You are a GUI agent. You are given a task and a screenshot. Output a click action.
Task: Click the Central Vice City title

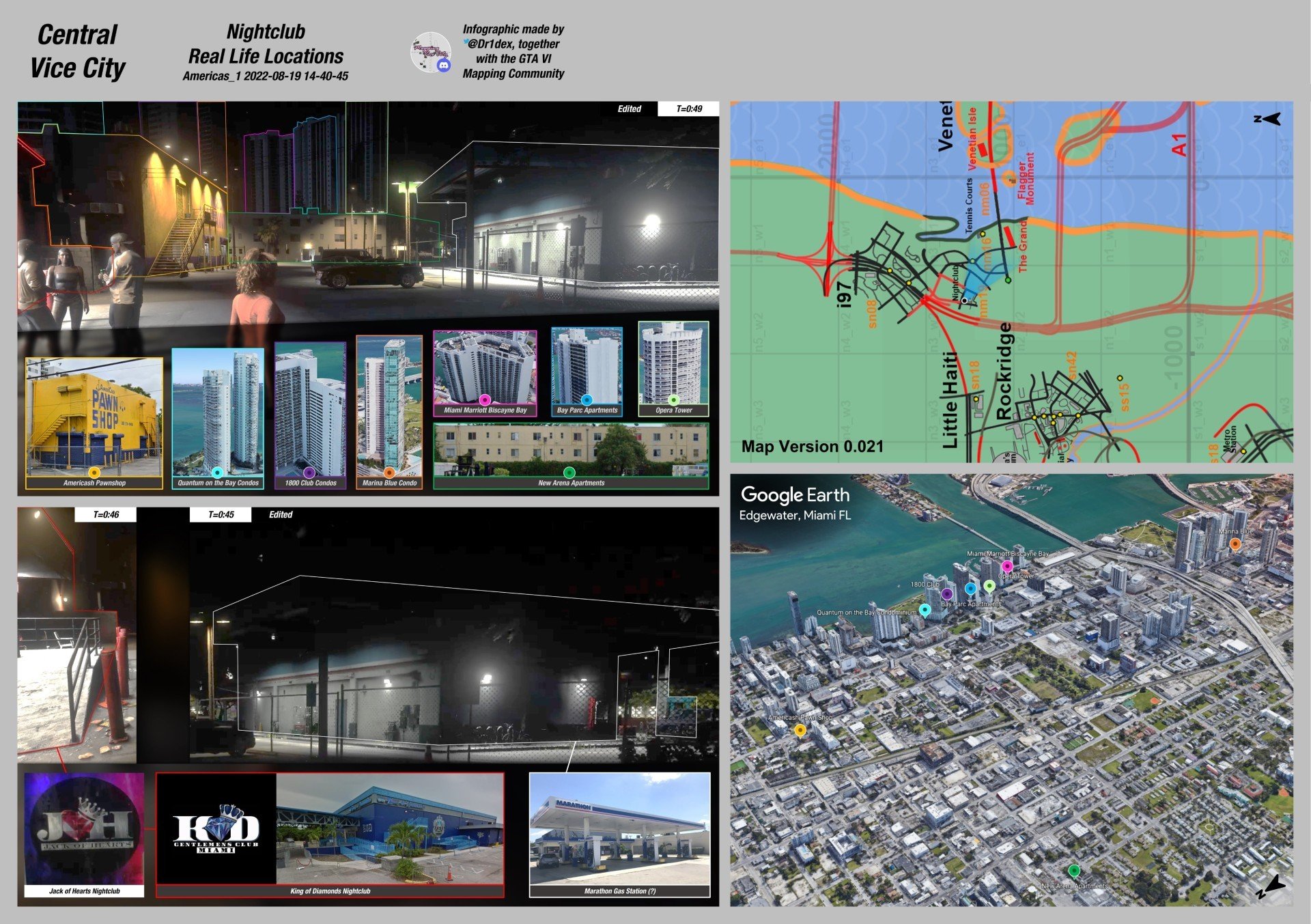tap(77, 51)
